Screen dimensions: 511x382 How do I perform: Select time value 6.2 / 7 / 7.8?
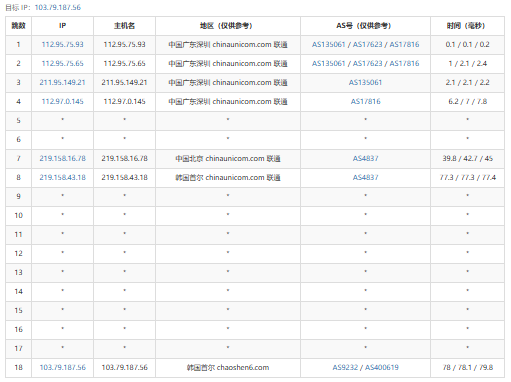click(467, 101)
